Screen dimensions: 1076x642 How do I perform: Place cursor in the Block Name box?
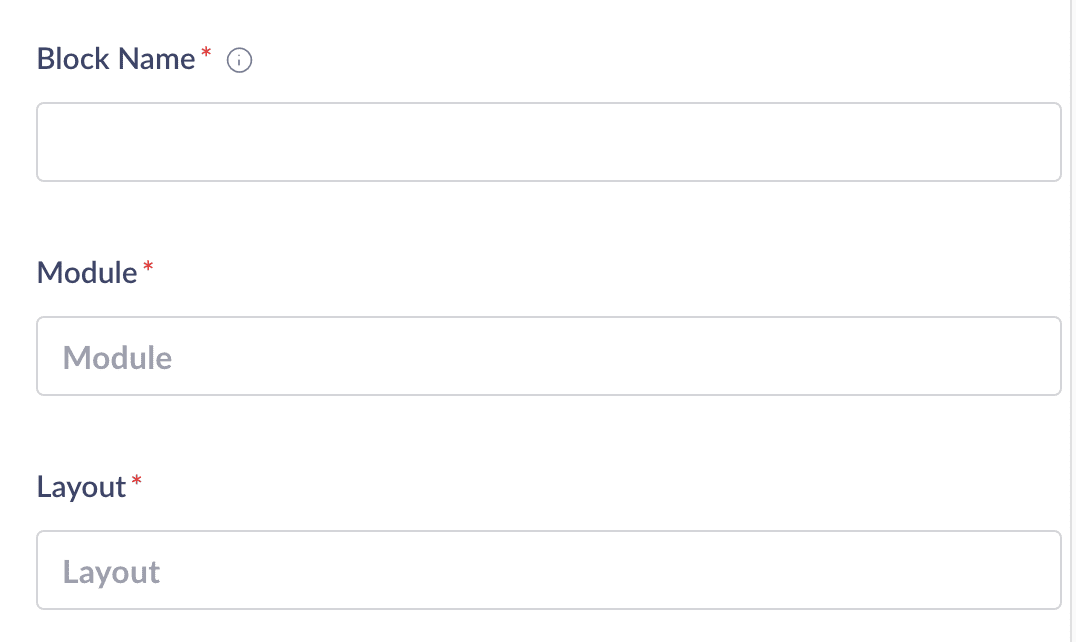[548, 142]
